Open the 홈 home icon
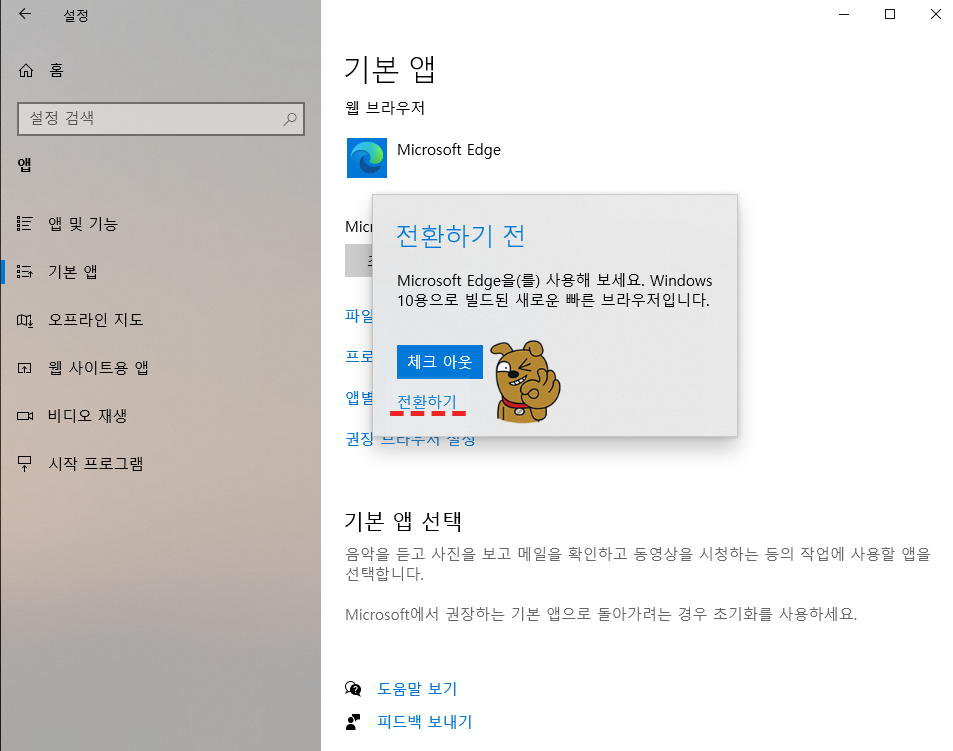Viewport: 953px width, 751px height. (26, 71)
